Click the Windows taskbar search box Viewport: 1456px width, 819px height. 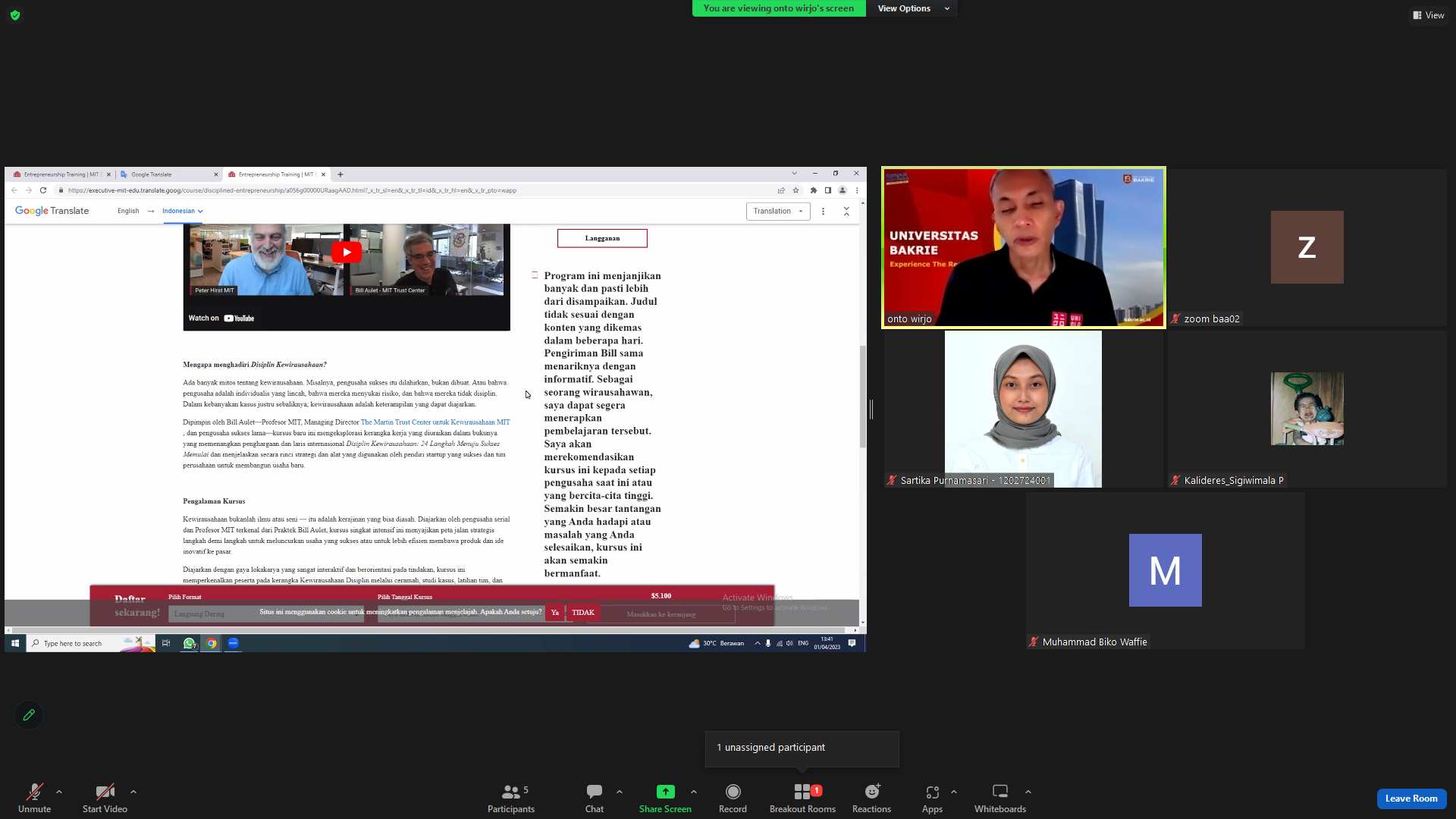(91, 643)
